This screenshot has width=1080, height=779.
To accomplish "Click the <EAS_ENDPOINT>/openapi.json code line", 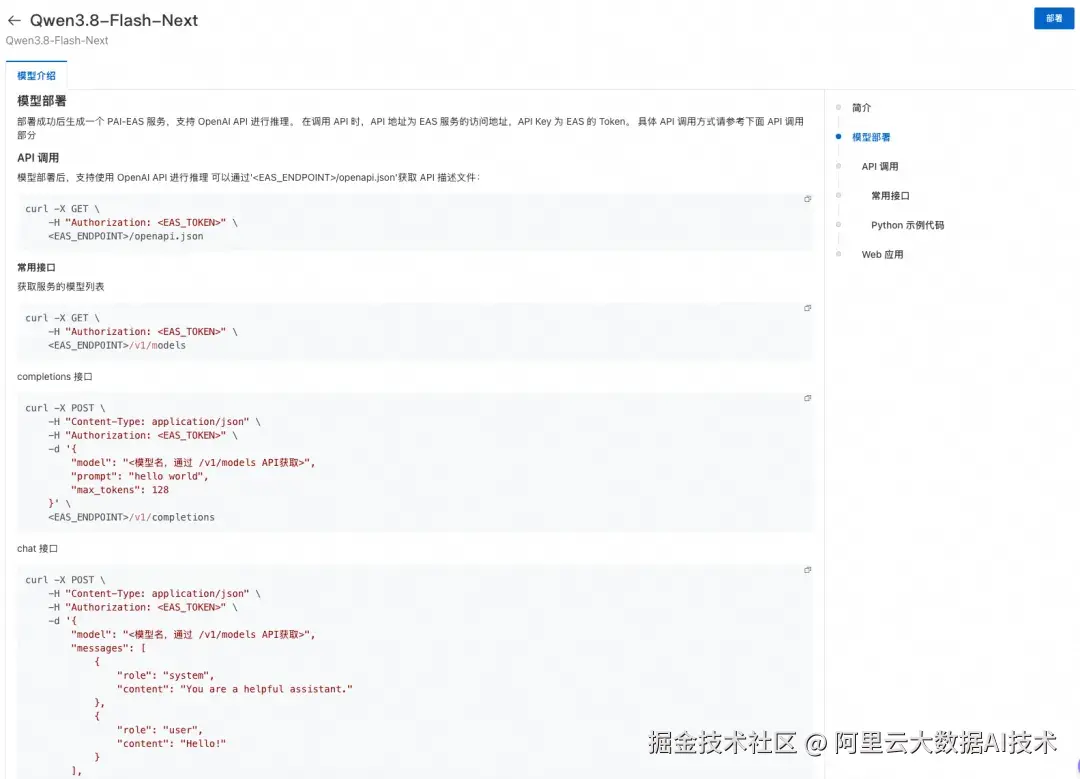I will coord(125,236).
